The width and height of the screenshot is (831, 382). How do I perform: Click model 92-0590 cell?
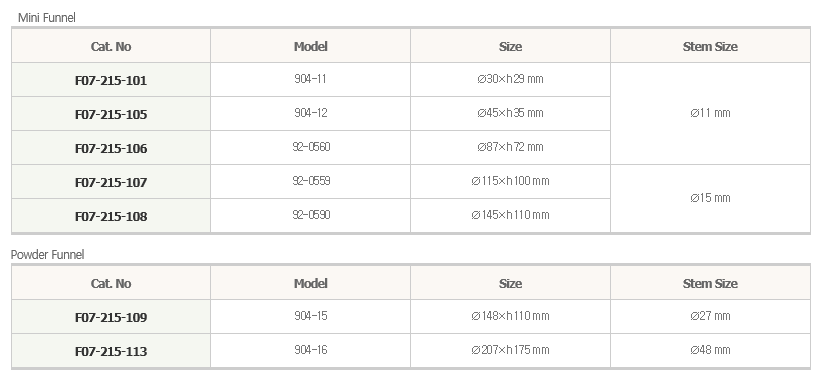click(x=311, y=215)
